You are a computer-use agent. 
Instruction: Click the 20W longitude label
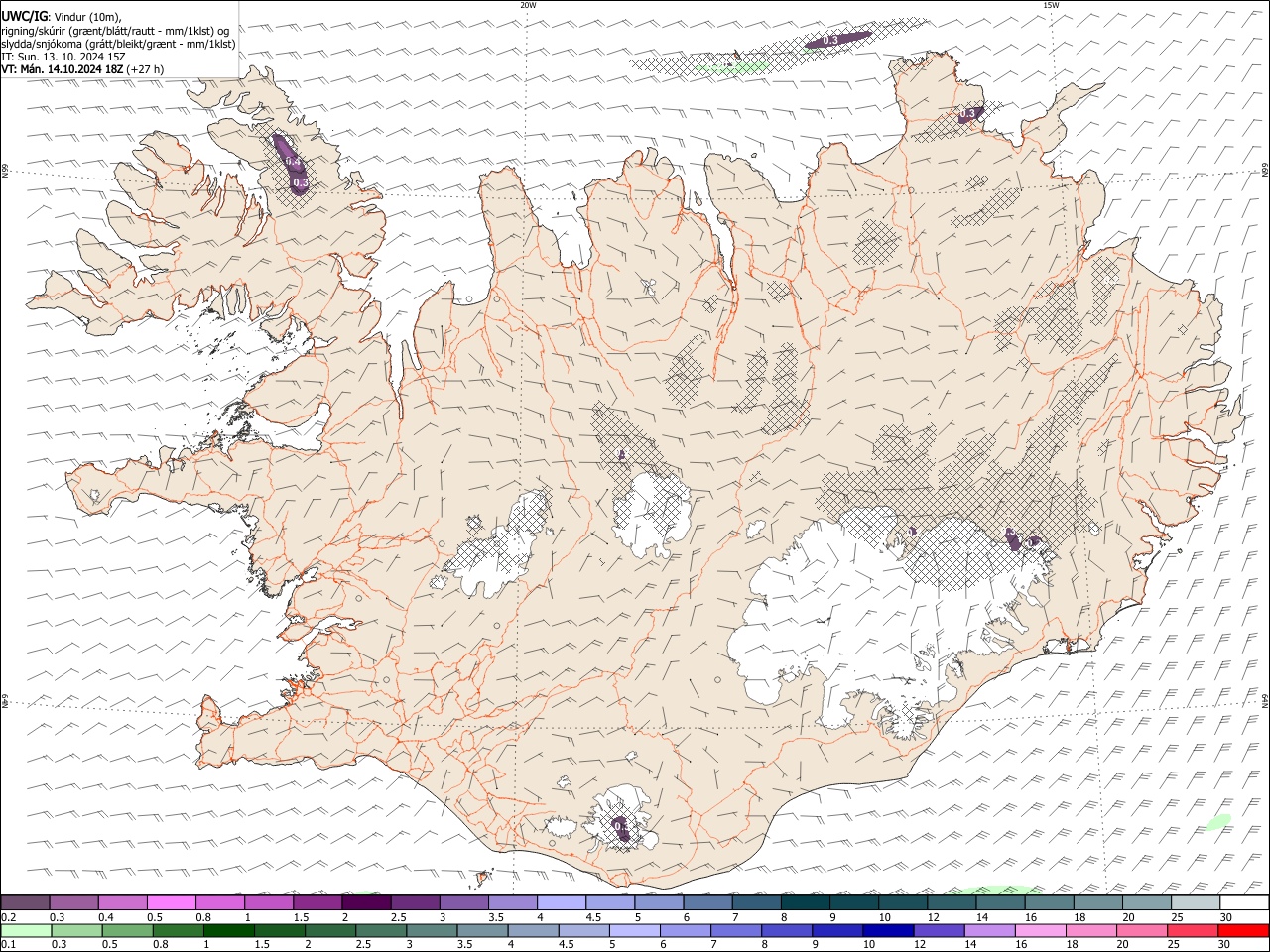tap(528, 5)
